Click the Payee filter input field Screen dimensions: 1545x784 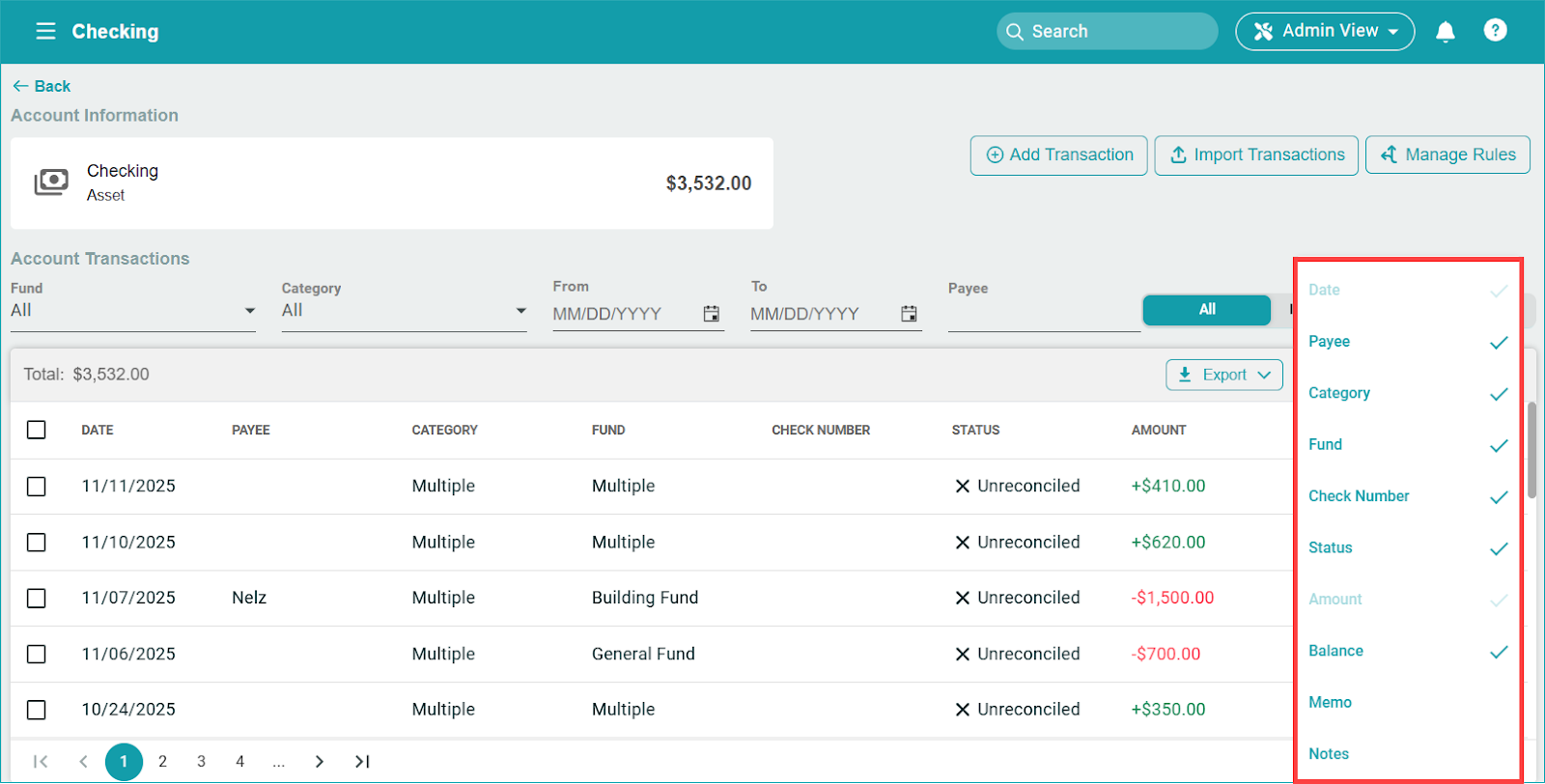tap(1043, 315)
